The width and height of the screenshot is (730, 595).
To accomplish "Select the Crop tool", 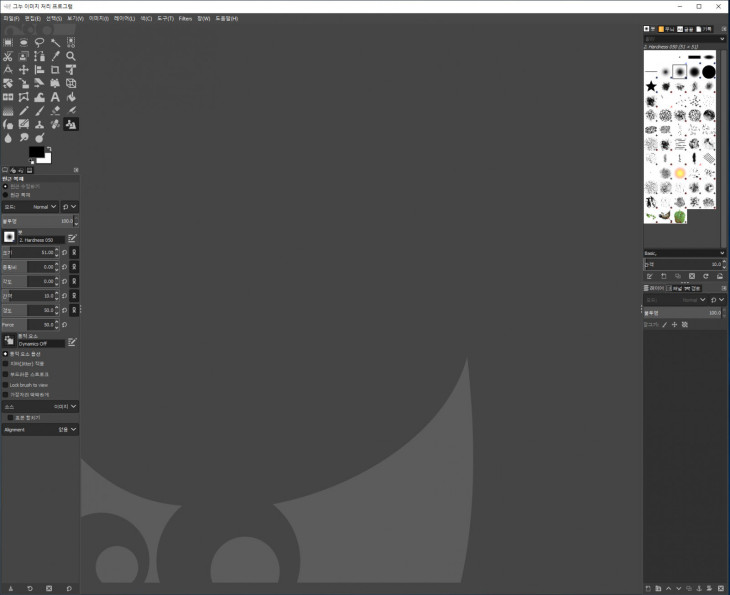I will click(x=55, y=70).
